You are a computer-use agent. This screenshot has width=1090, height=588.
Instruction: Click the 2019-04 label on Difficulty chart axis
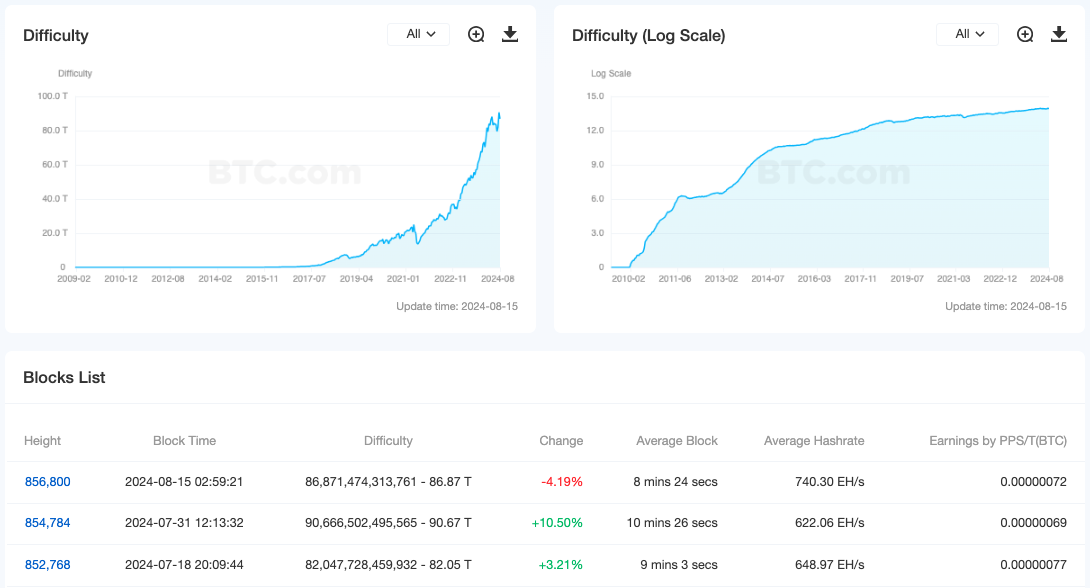356,279
